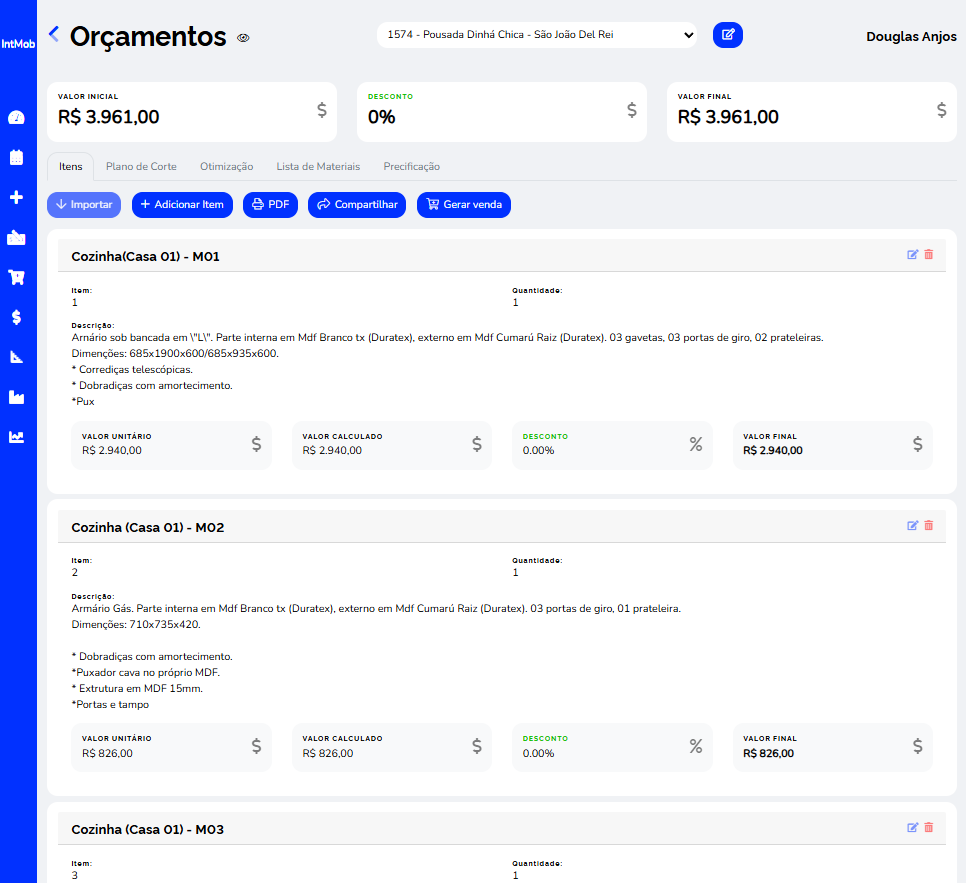
Task: Click edit icon for Cozinha(Casa 01) - M01
Action: 912,255
